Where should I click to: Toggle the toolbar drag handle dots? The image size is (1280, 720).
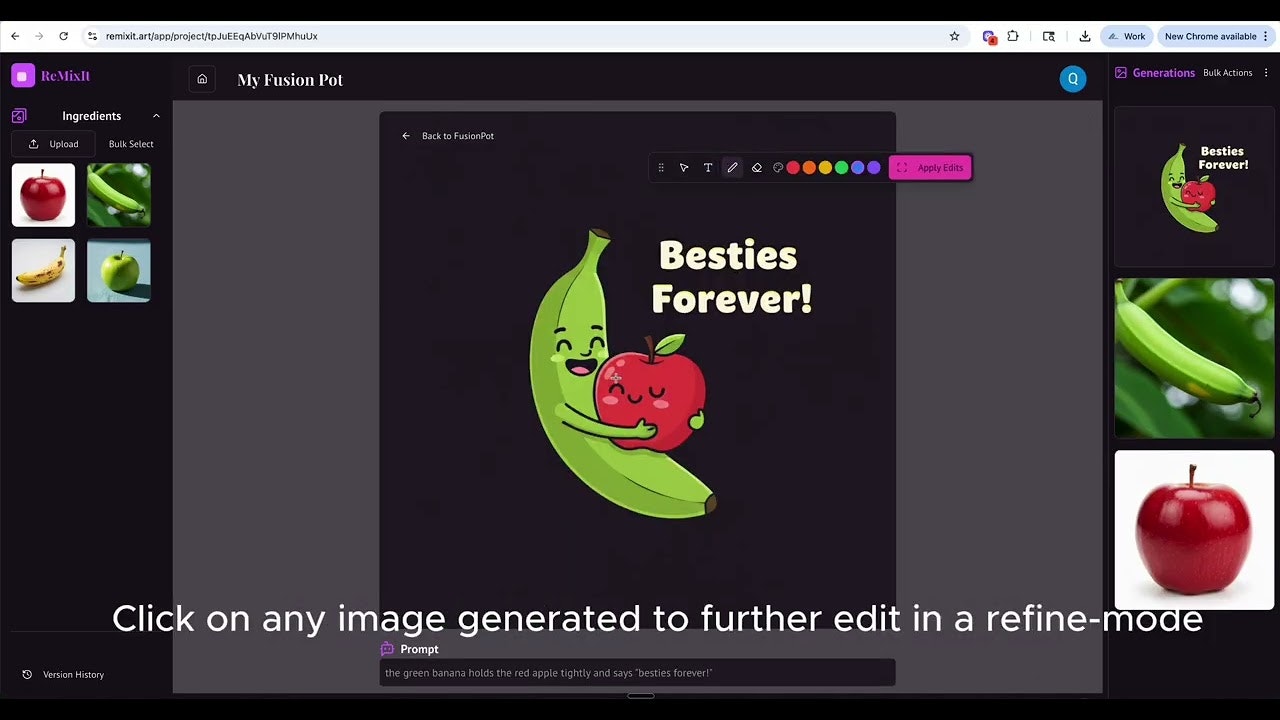(x=661, y=167)
